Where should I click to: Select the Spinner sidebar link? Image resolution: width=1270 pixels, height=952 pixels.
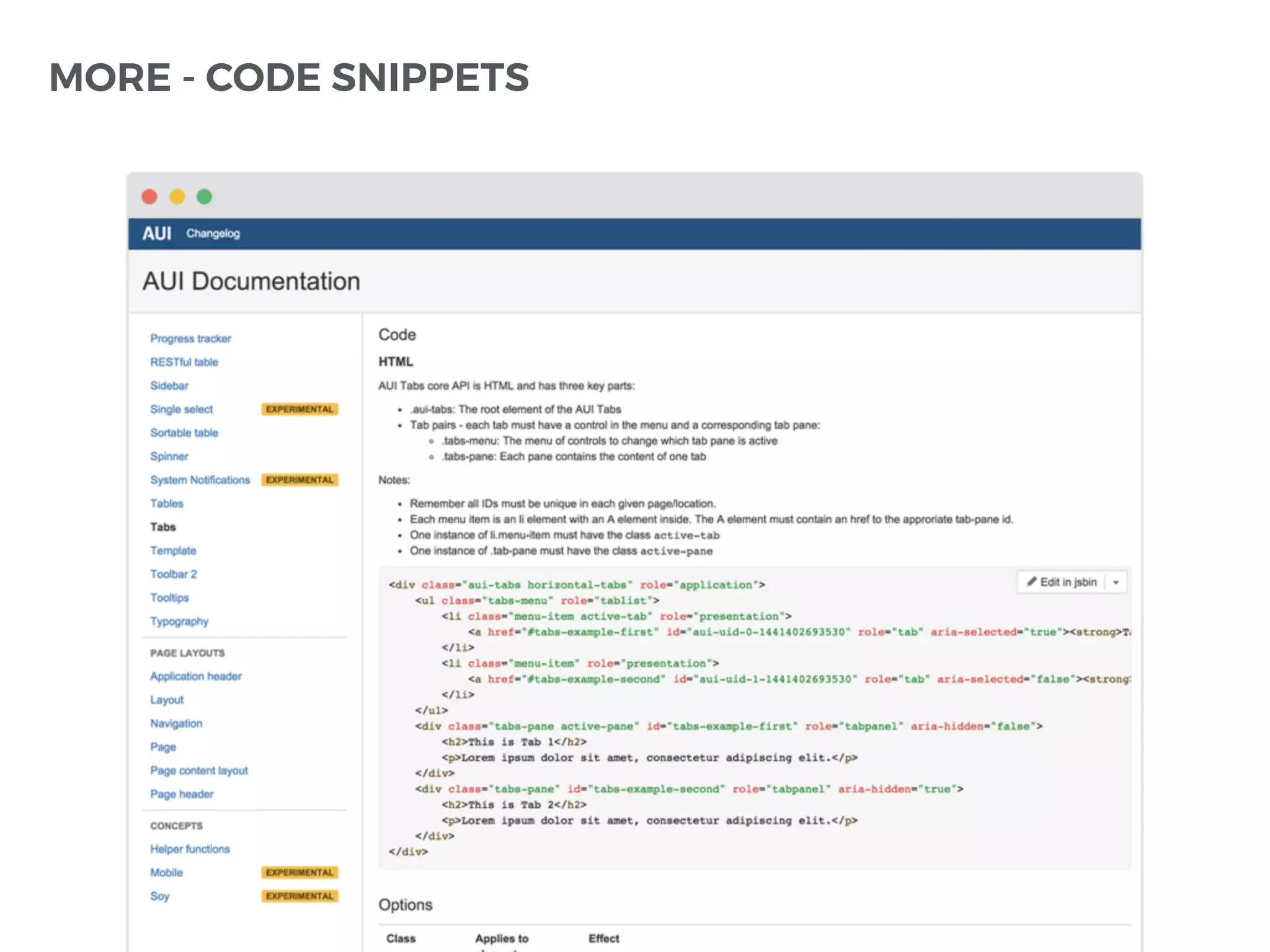tap(169, 456)
